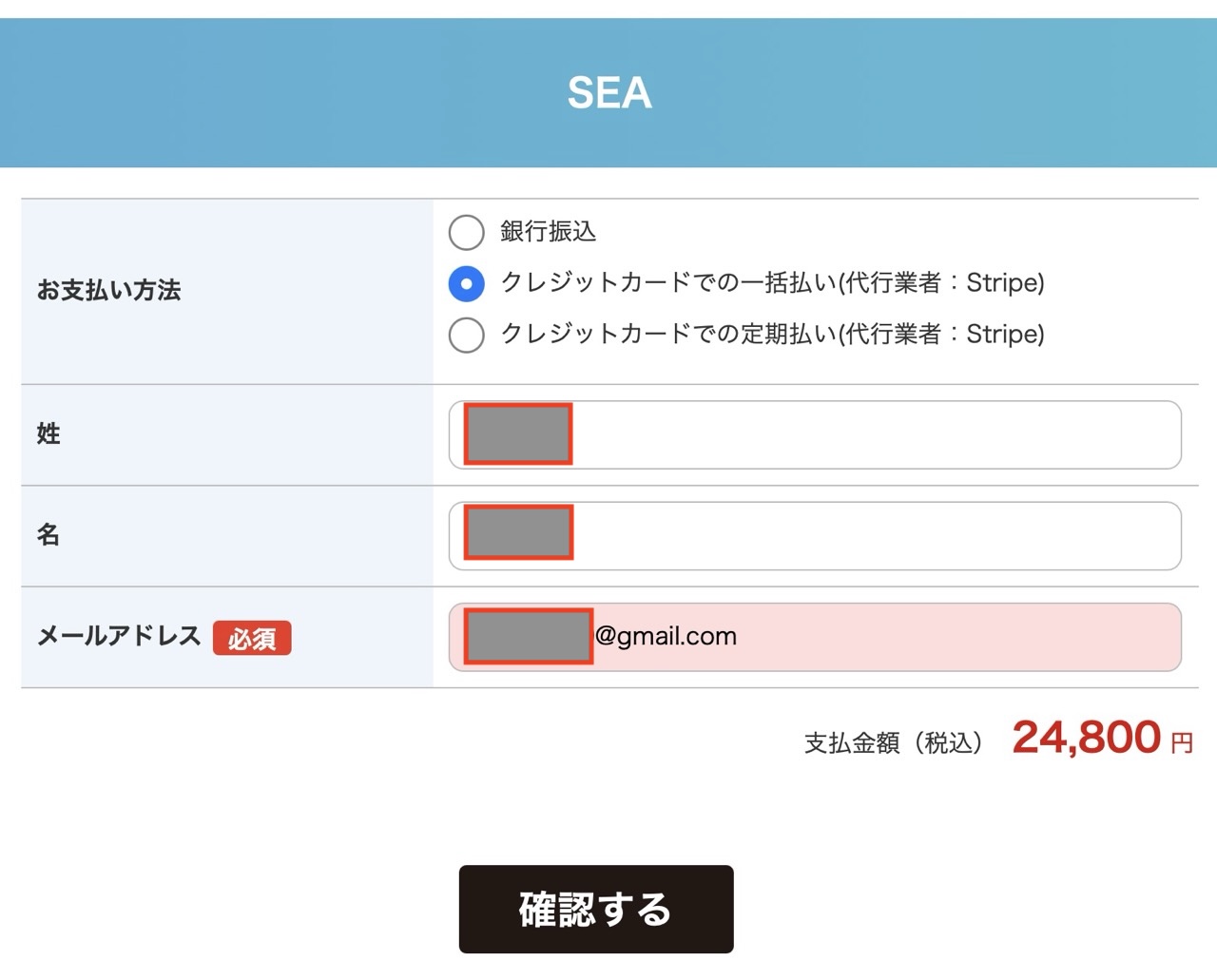Select the 銀行振込 payment radio button

click(x=466, y=232)
